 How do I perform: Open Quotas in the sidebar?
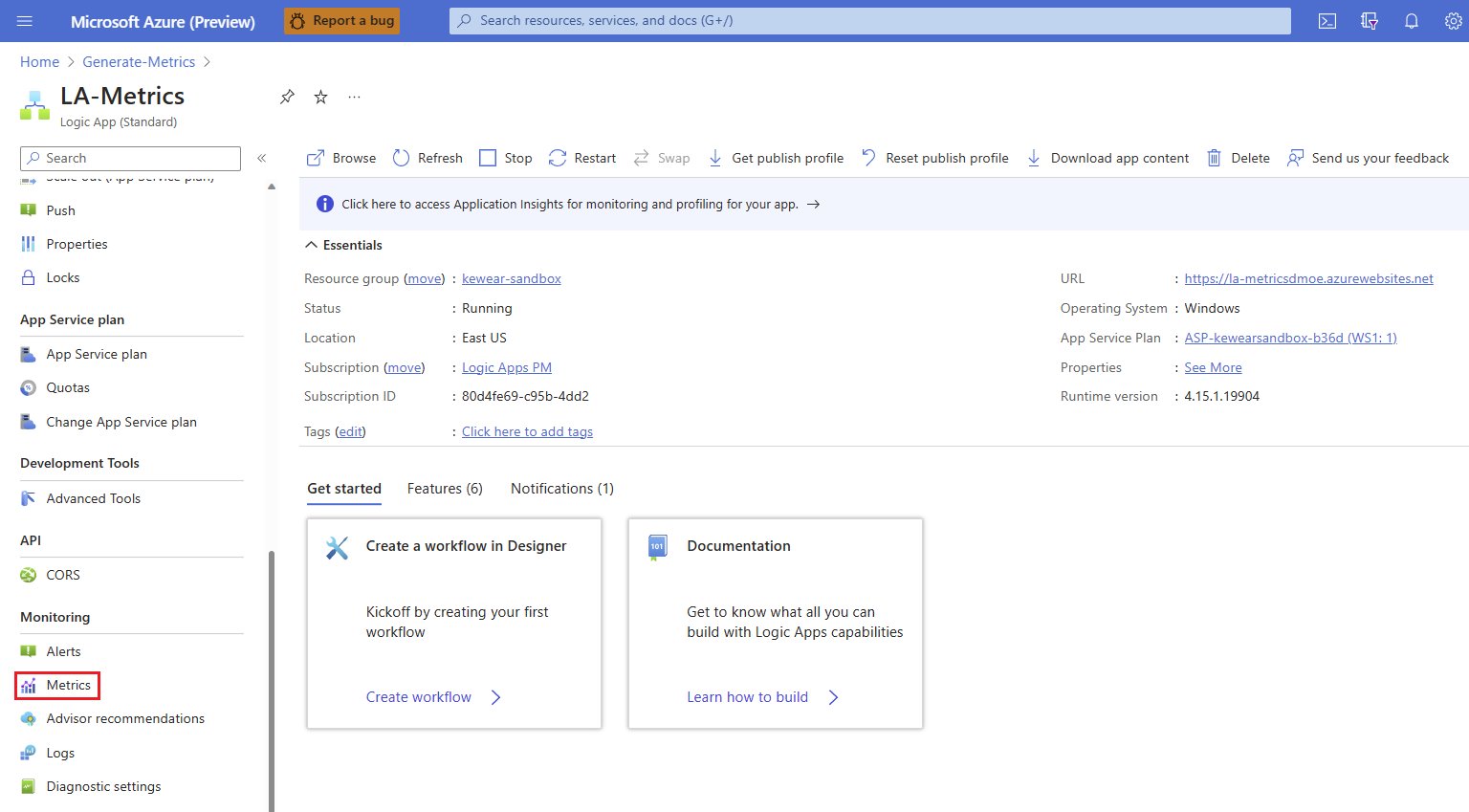point(68,387)
